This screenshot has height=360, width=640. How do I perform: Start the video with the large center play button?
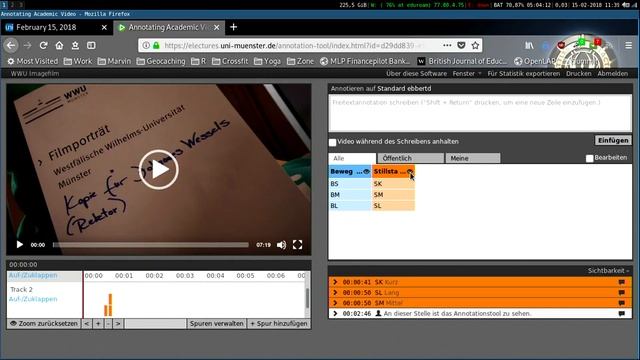point(159,169)
